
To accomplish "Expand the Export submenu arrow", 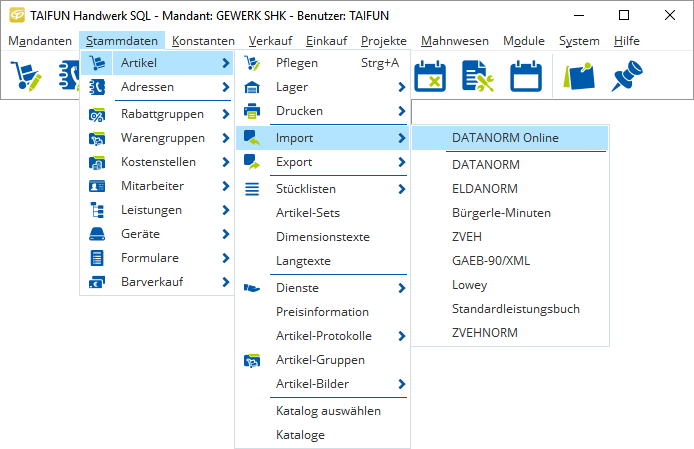I will click(401, 162).
